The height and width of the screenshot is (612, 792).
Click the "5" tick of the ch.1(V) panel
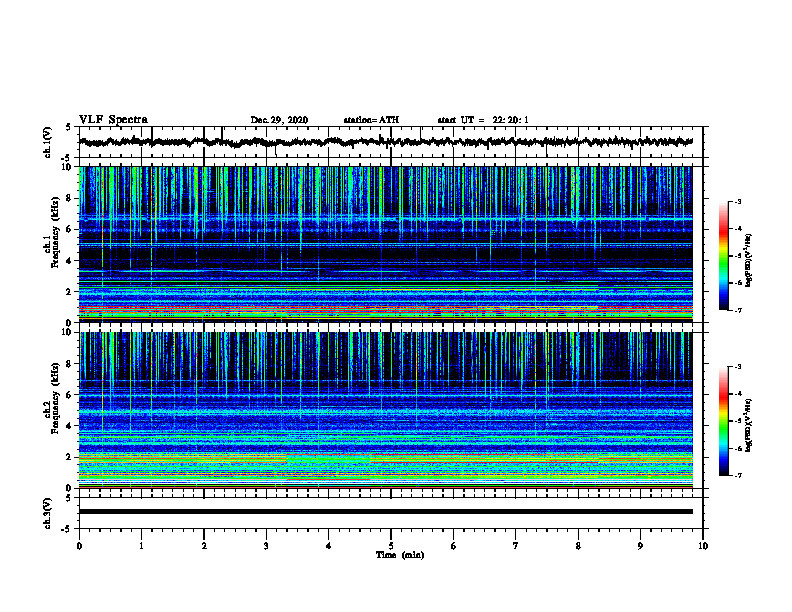(68, 128)
